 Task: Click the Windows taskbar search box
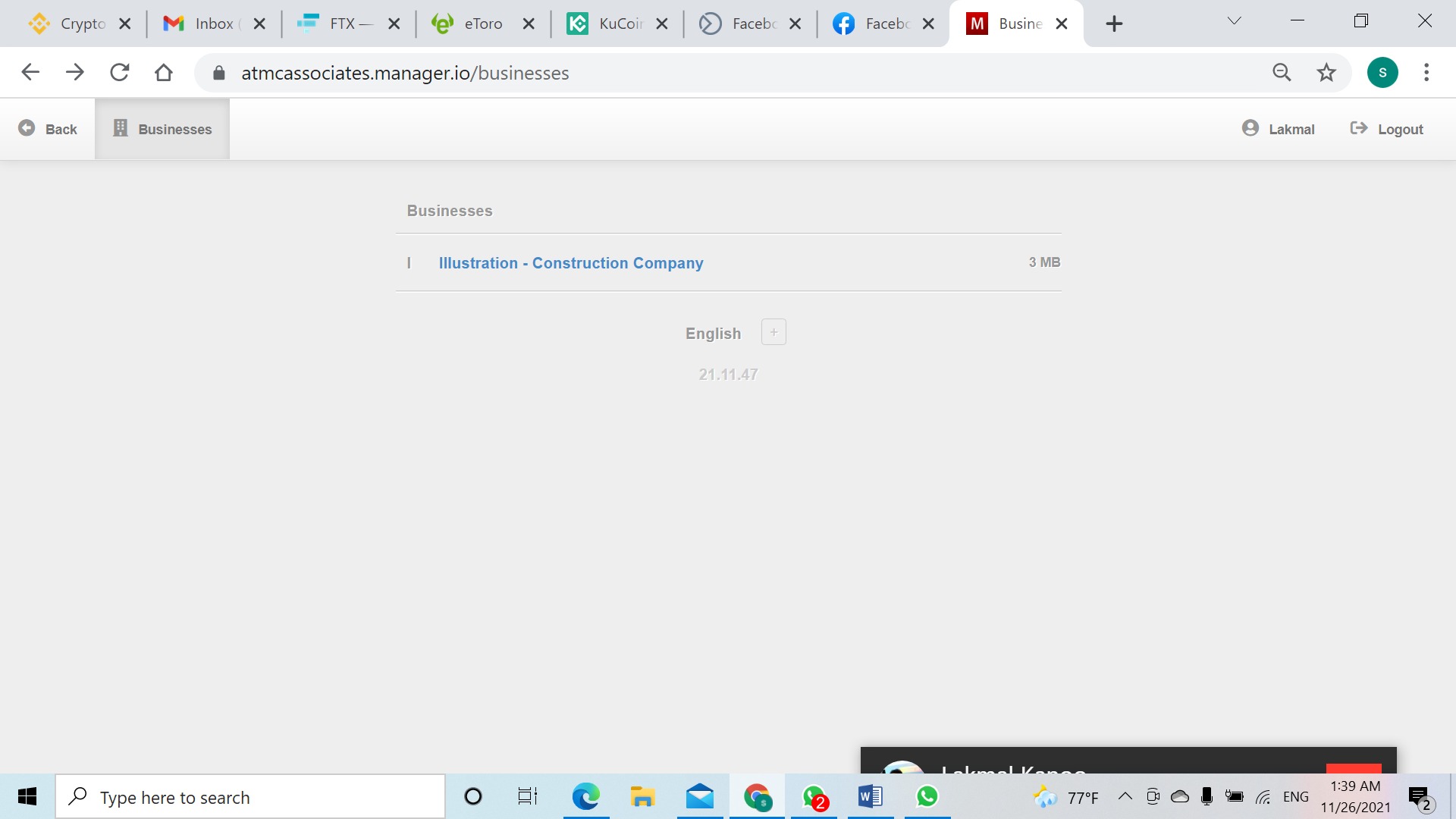(250, 797)
